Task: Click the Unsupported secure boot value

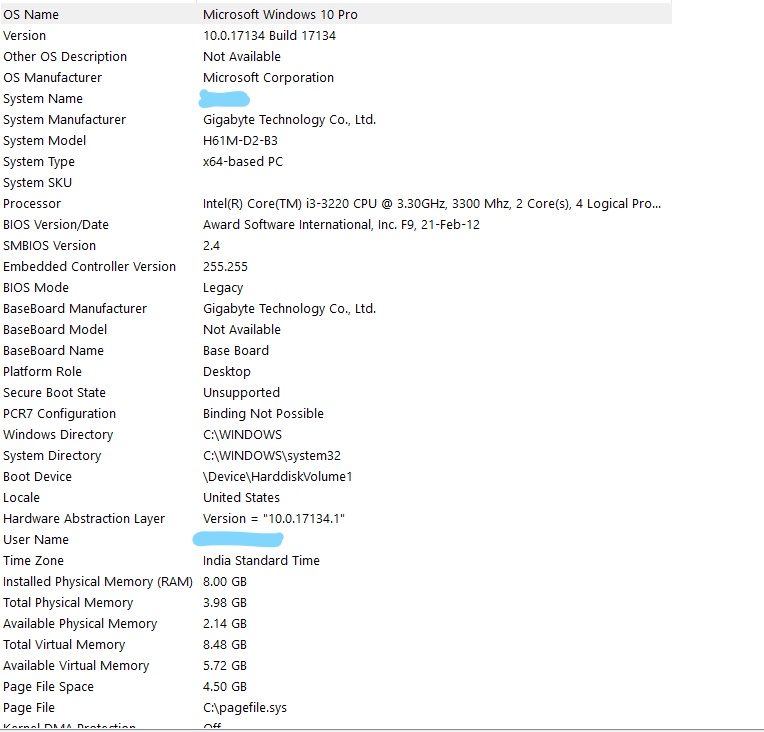Action: click(x=241, y=392)
